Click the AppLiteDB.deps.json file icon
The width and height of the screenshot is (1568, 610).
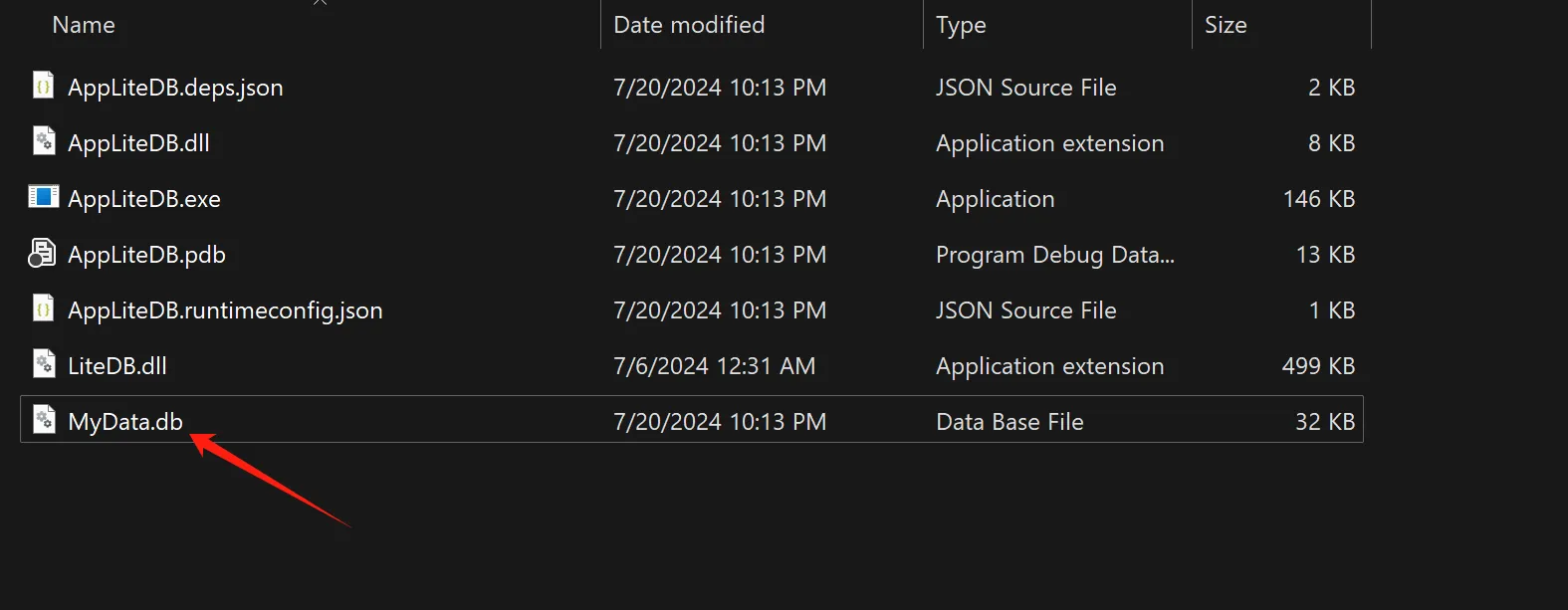pos(43,87)
